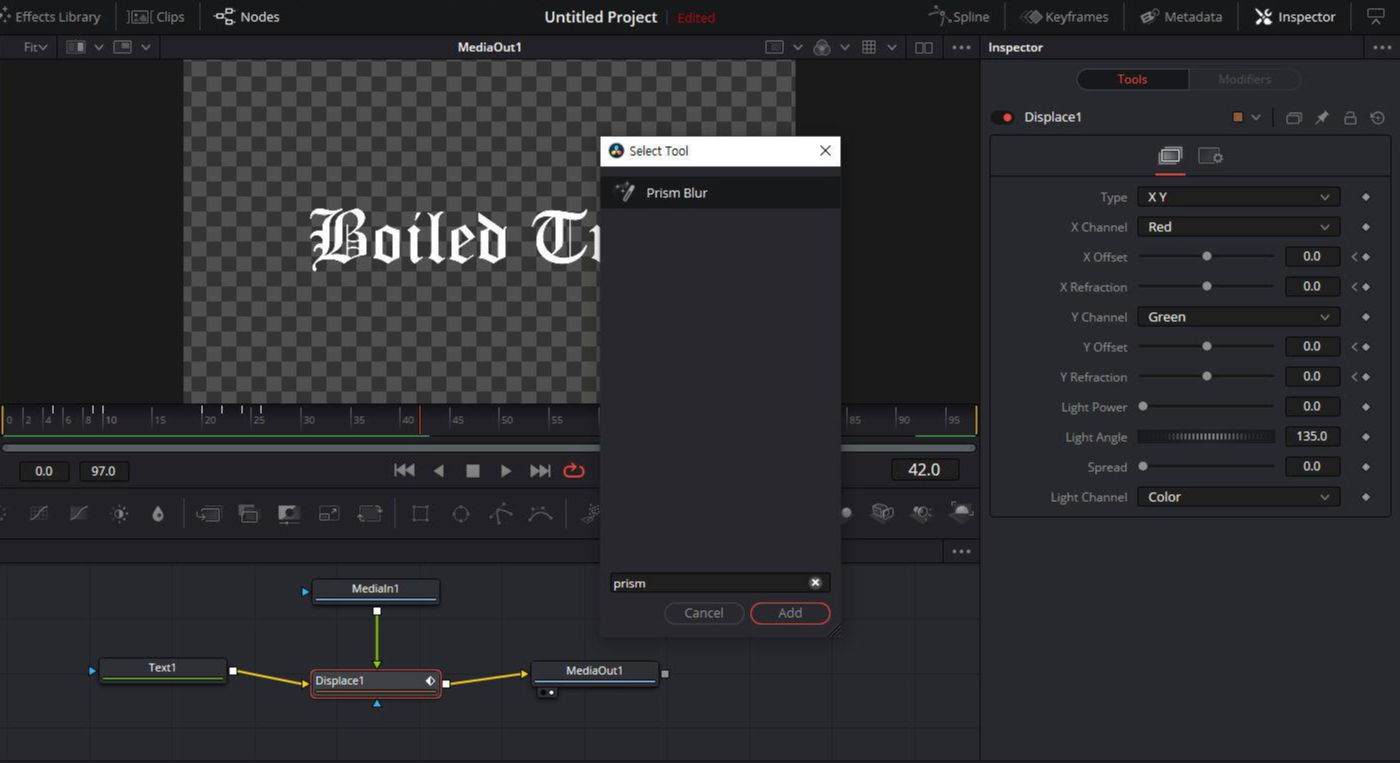The width and height of the screenshot is (1400, 763).
Task: Choose Prism Blur from the tool list
Action: click(720, 193)
